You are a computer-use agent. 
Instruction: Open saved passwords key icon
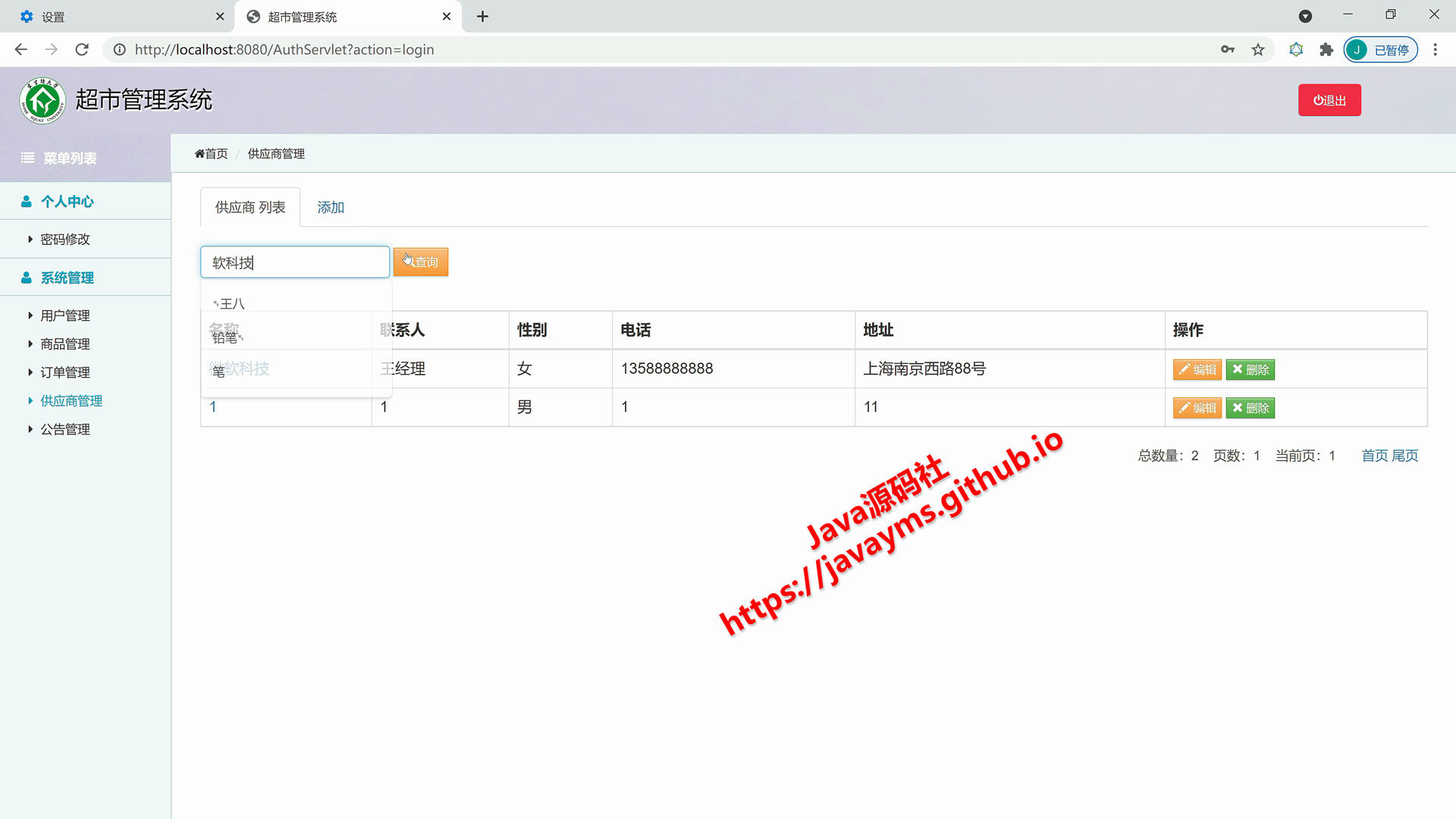pyautogui.click(x=1228, y=49)
